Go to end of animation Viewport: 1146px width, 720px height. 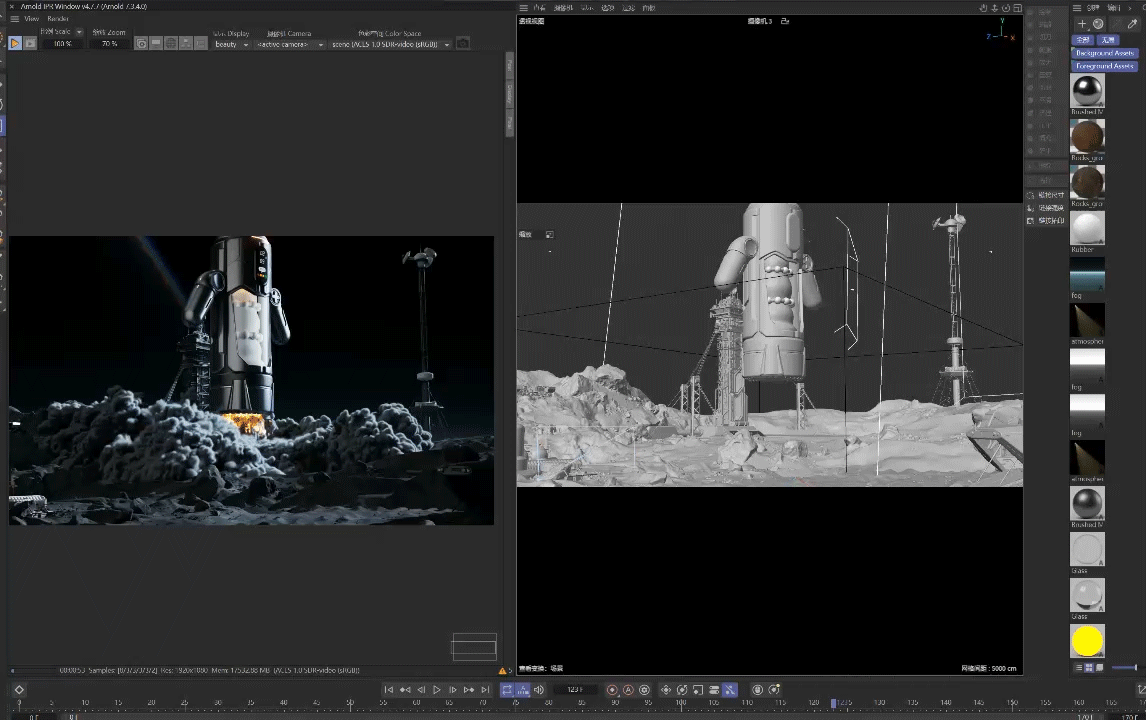pyautogui.click(x=485, y=690)
